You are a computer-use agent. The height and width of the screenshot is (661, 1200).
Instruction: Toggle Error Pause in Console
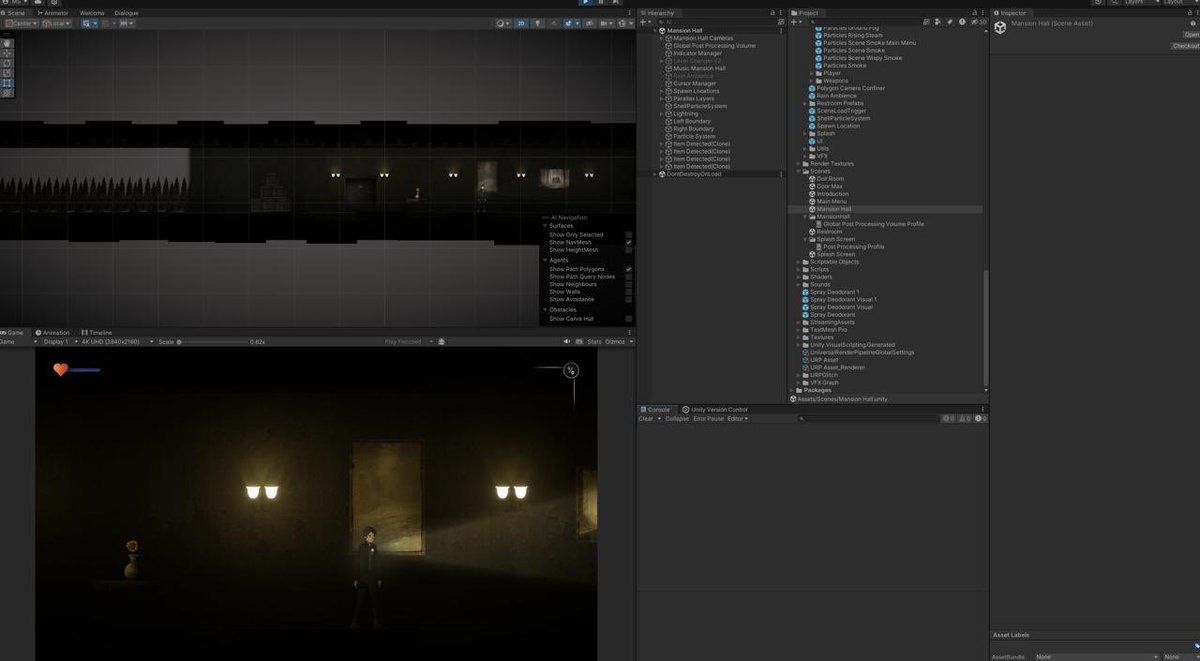click(x=708, y=419)
